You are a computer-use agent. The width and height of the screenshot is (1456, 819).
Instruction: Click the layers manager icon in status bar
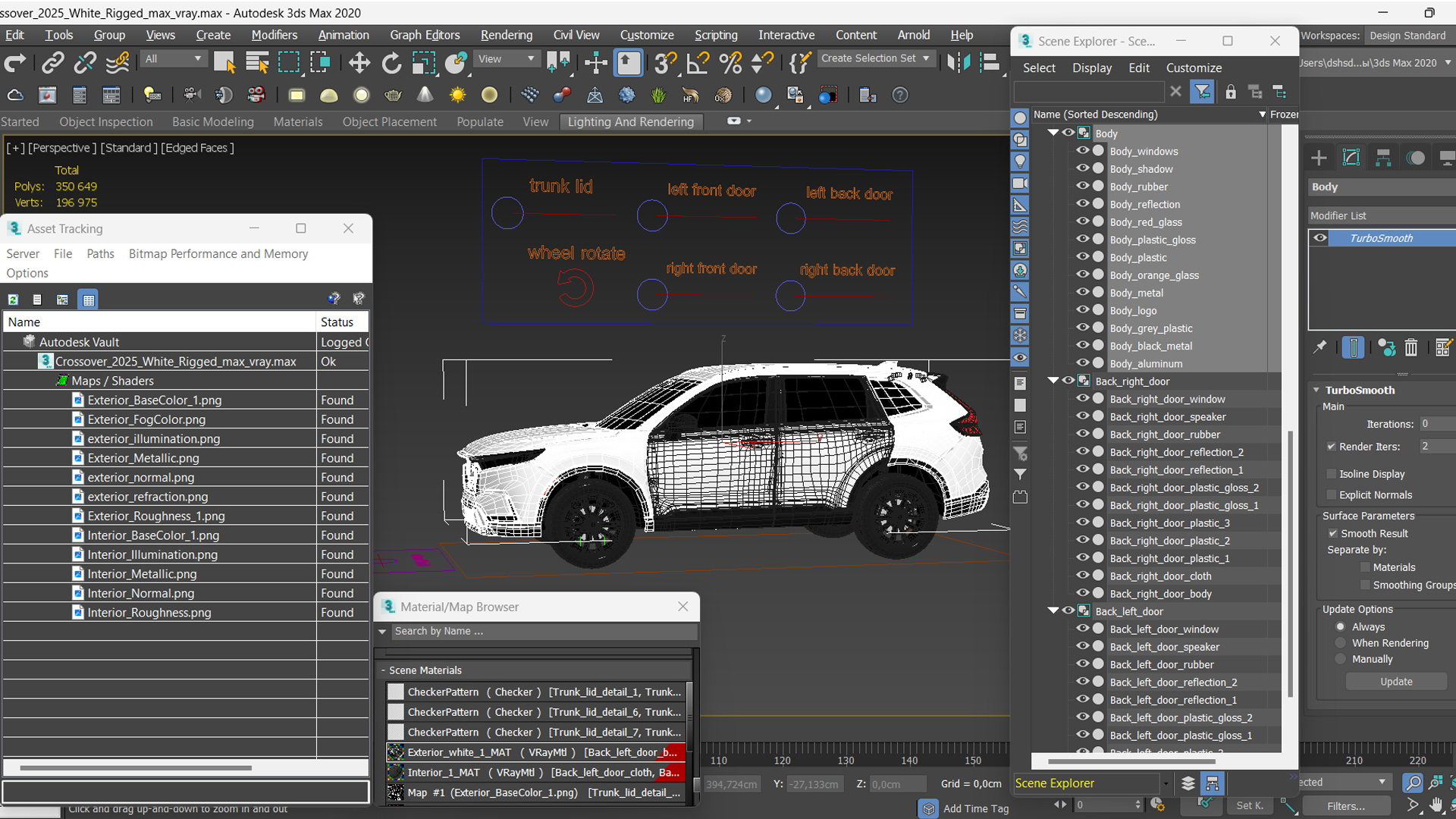click(1188, 783)
